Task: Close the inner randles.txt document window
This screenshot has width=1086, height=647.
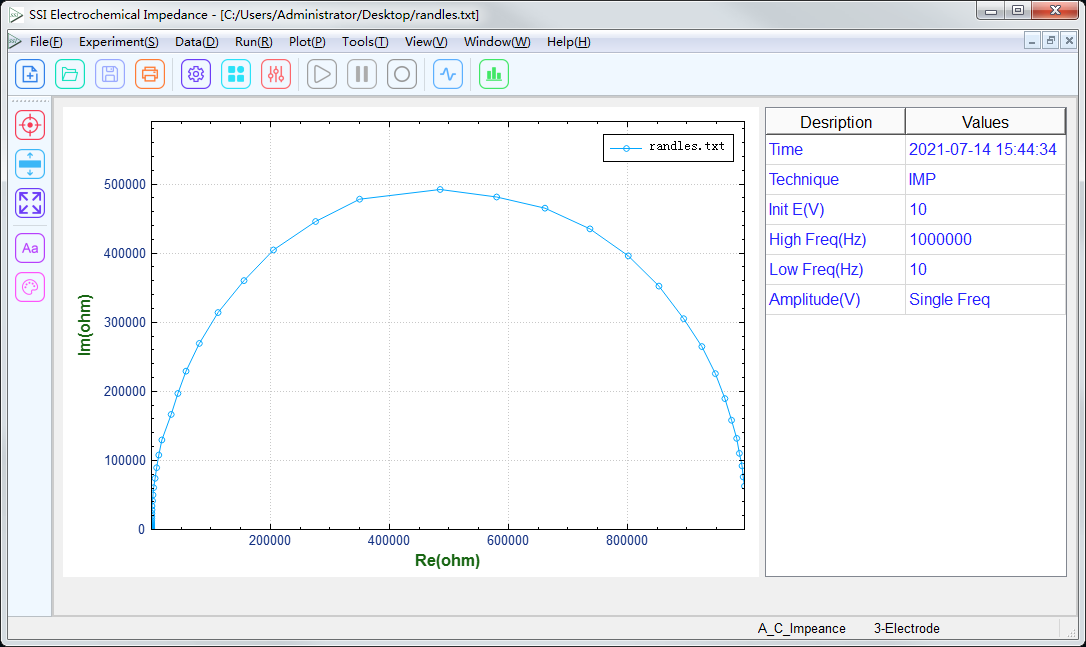Action: pyautogui.click(x=1069, y=41)
